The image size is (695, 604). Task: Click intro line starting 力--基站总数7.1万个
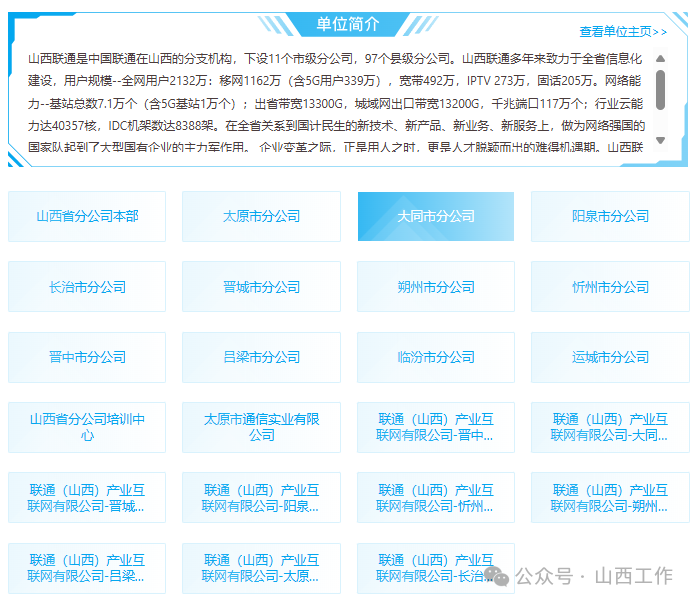point(335,104)
